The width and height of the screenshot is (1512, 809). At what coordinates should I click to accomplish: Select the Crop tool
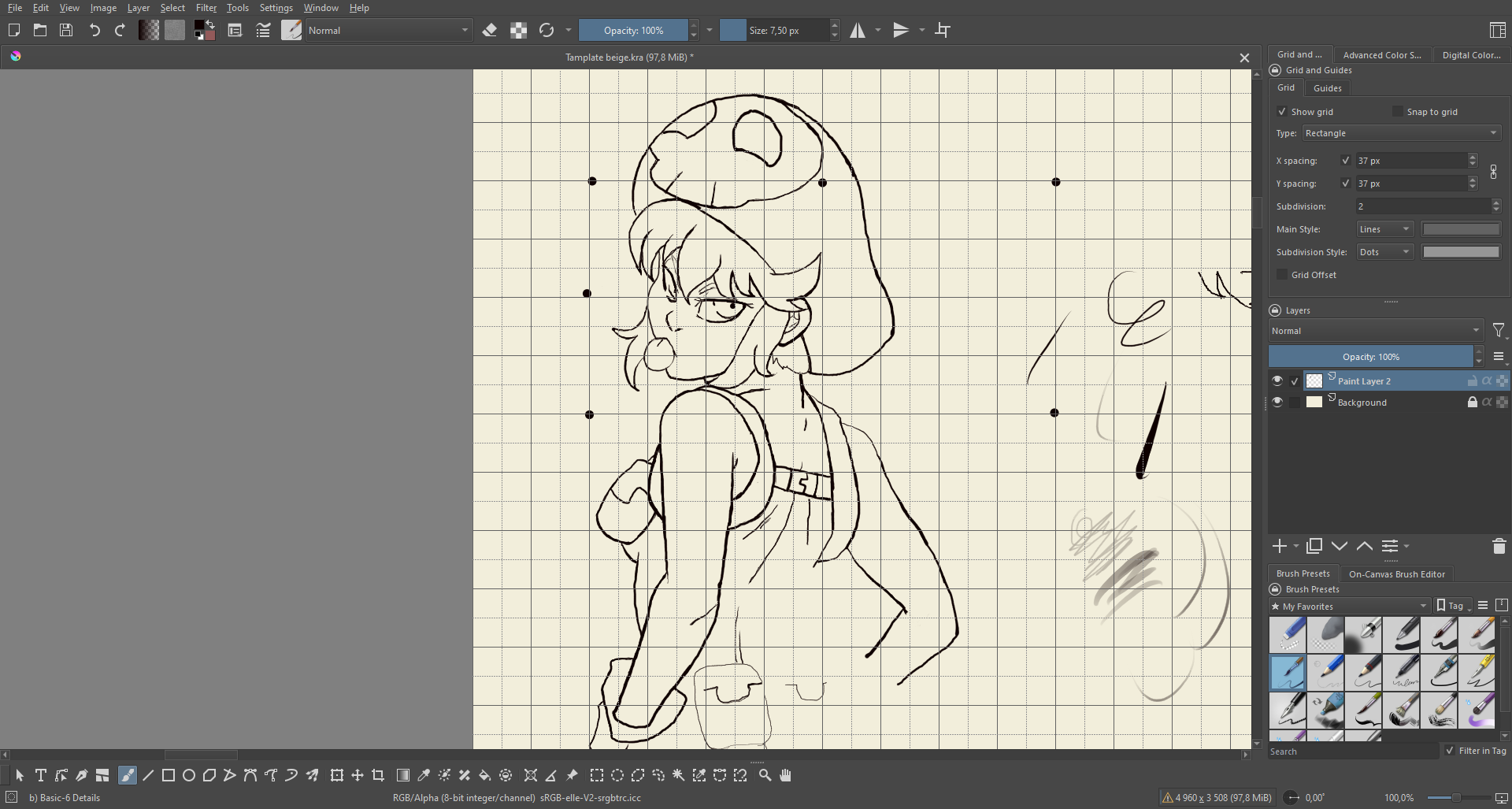click(378, 775)
